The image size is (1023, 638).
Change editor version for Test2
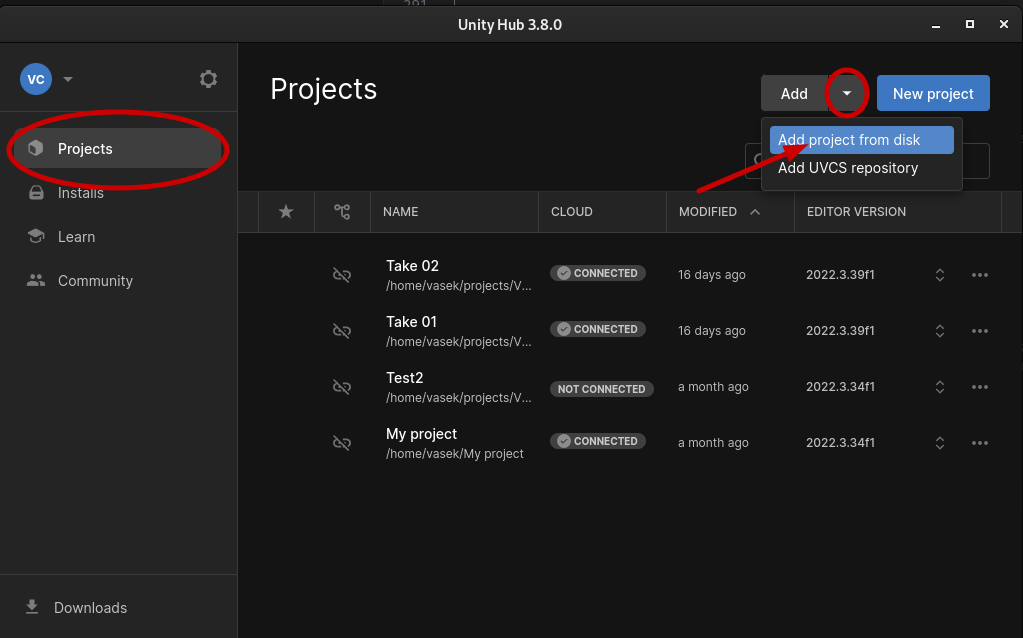coord(939,387)
